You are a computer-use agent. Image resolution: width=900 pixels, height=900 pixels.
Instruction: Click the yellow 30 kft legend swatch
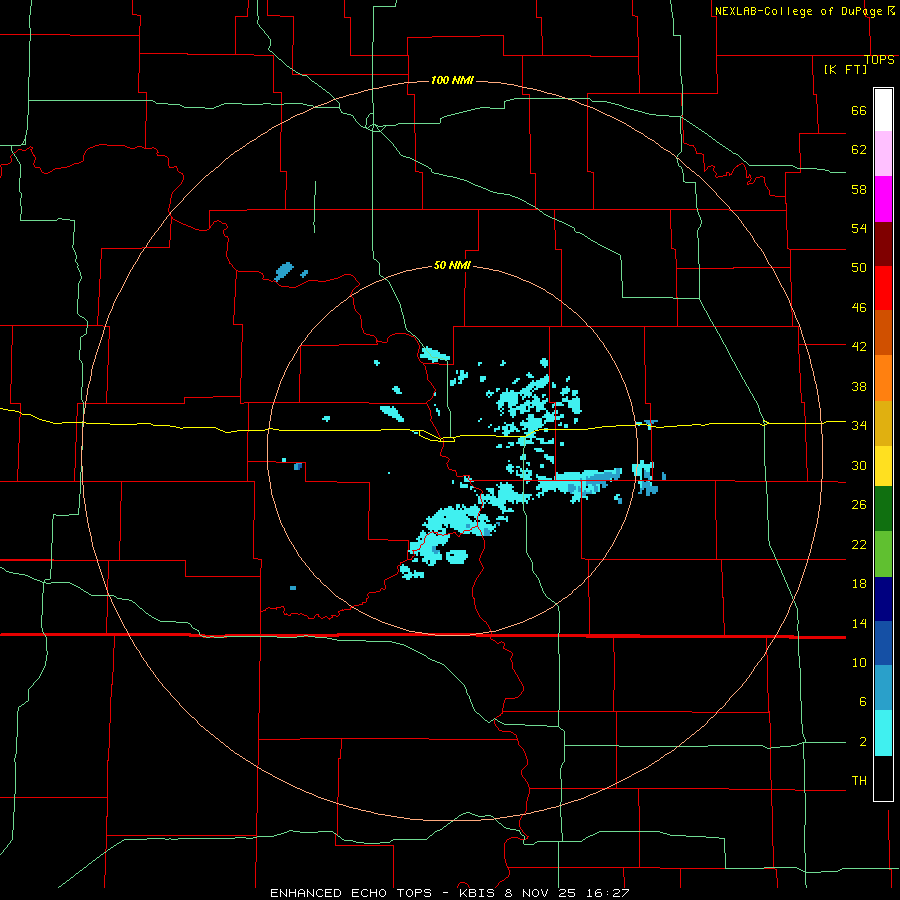[883, 466]
